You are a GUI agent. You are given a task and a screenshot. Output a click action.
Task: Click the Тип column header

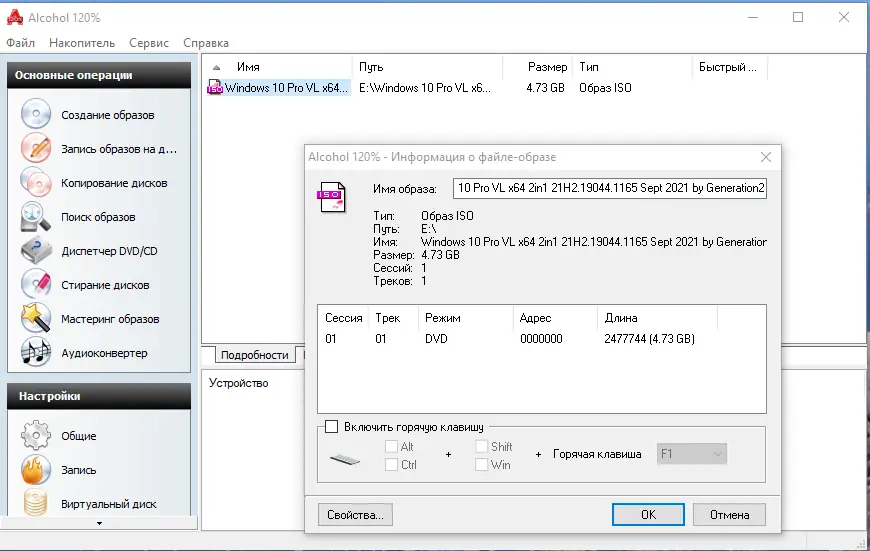coord(633,67)
